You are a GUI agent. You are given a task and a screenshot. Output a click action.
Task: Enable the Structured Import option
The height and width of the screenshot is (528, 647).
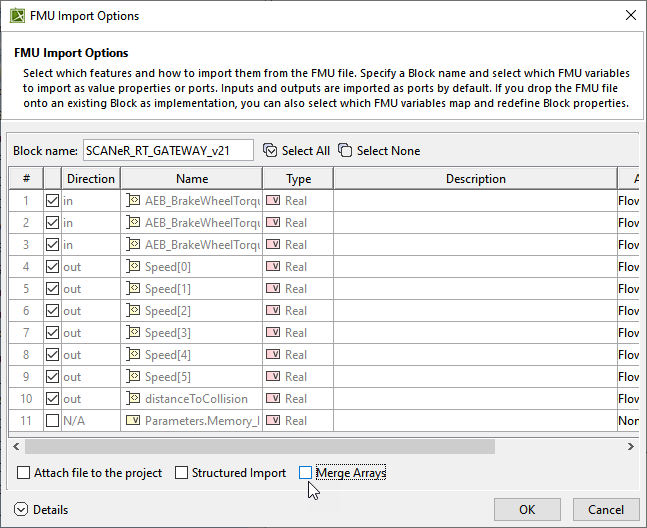[x=182, y=473]
